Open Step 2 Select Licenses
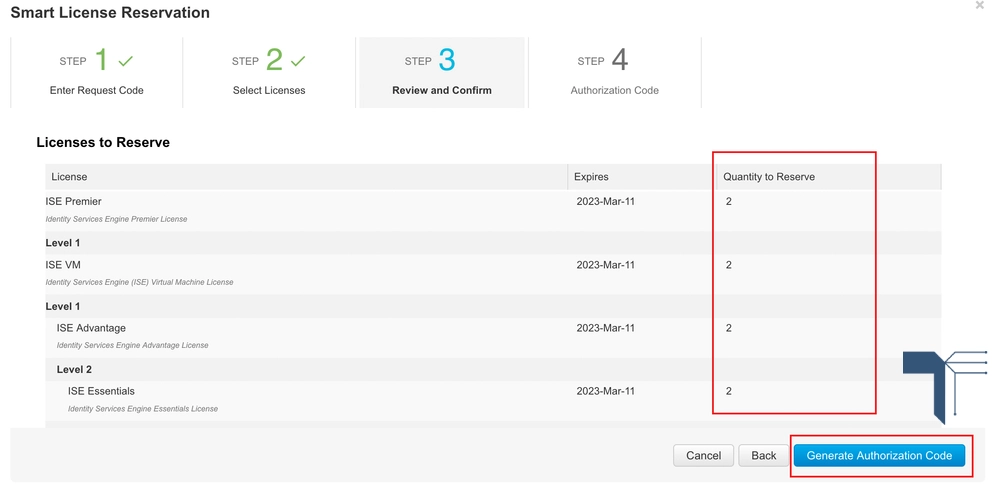999x497 pixels. point(269,73)
